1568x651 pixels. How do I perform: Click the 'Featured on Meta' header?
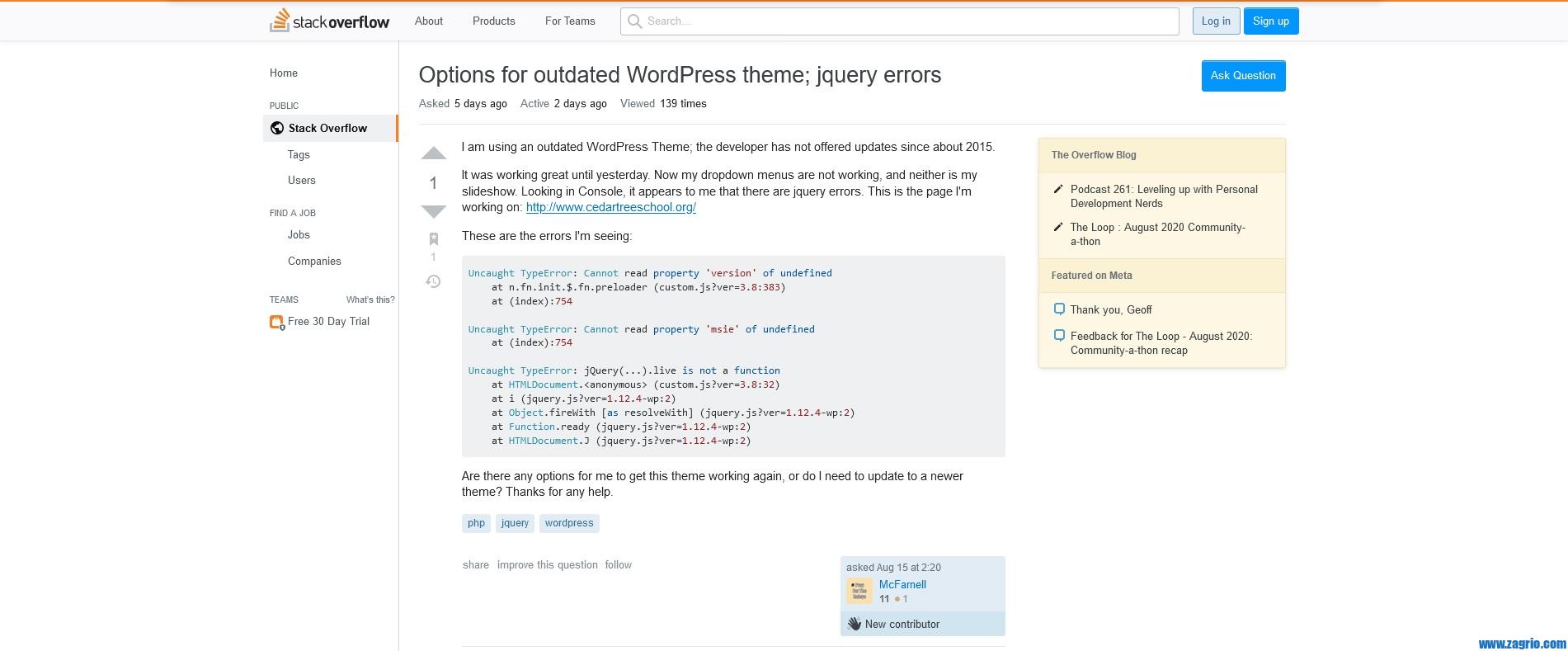click(x=1091, y=276)
